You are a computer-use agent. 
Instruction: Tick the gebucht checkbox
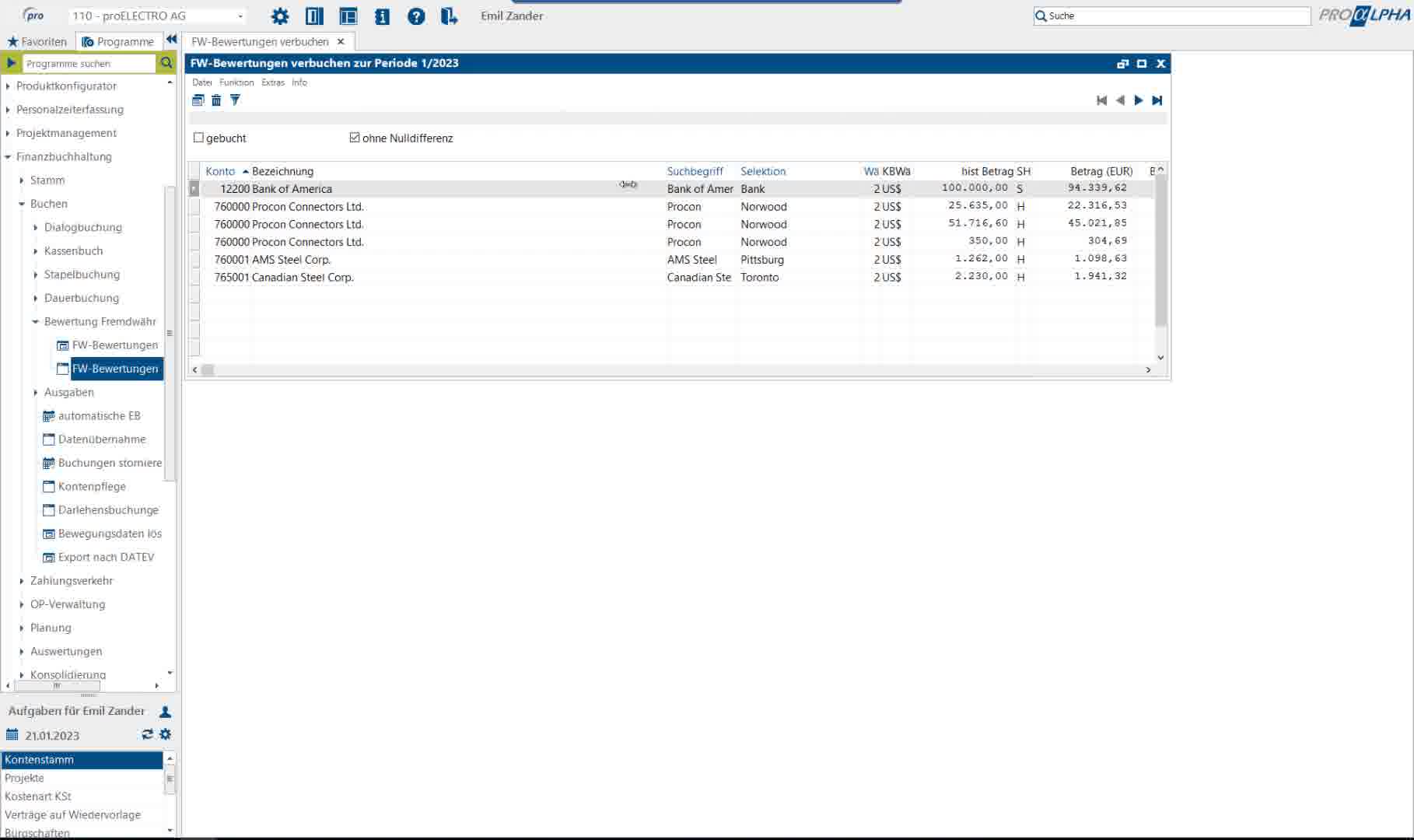point(198,138)
